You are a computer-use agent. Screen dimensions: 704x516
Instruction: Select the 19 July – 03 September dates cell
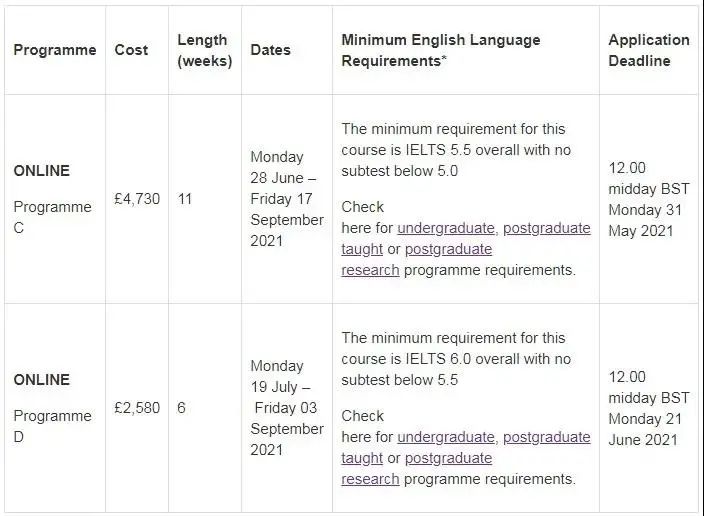[x=287, y=408]
